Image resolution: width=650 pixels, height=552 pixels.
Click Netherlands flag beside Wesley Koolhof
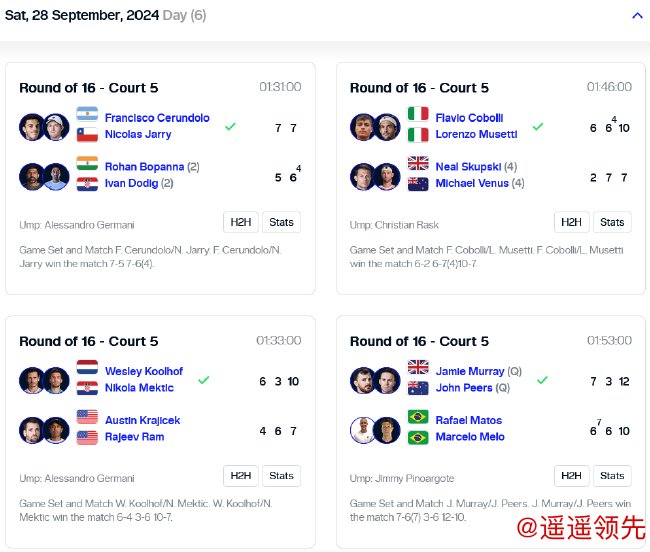[87, 370]
